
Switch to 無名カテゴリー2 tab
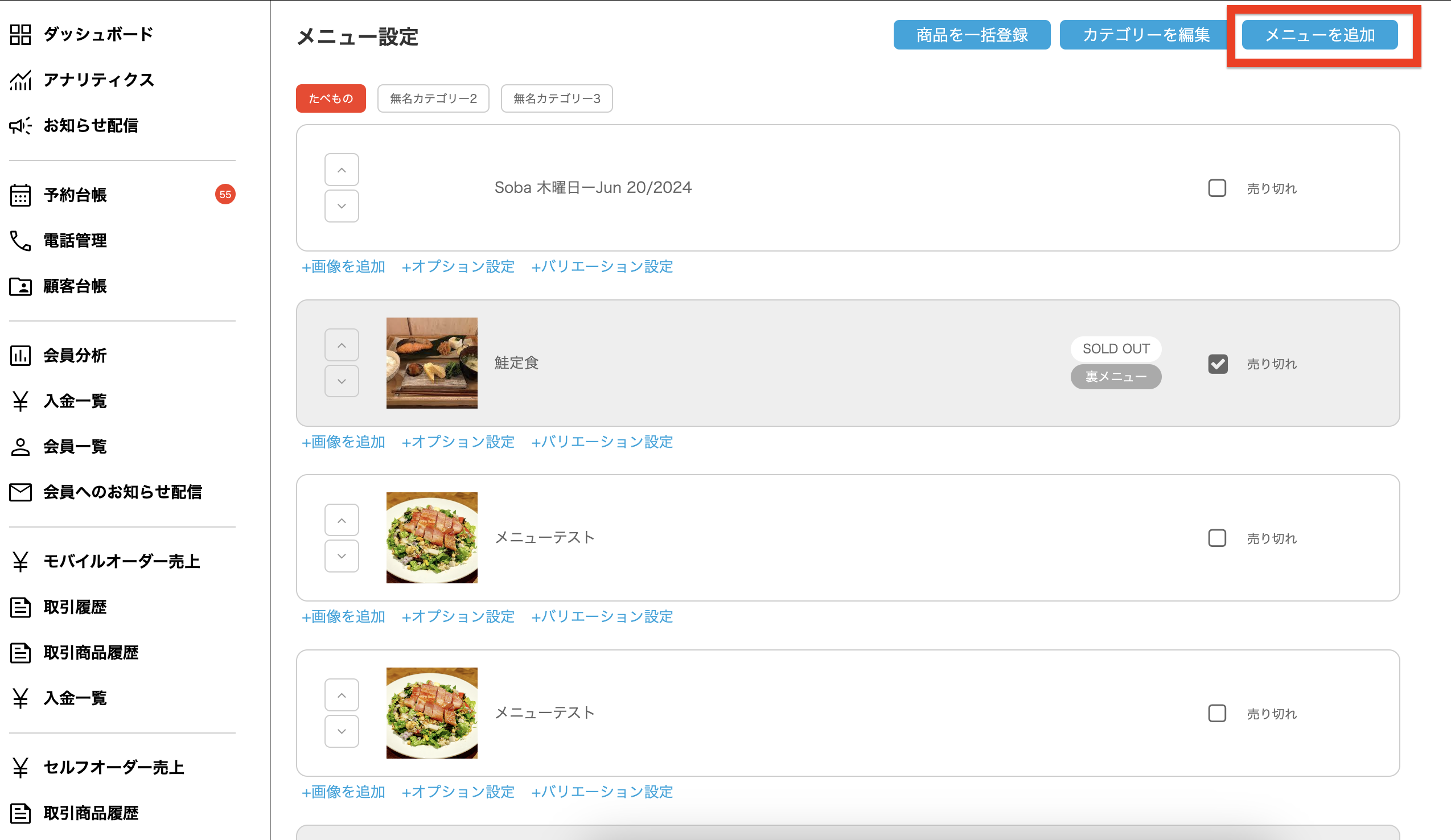433,98
